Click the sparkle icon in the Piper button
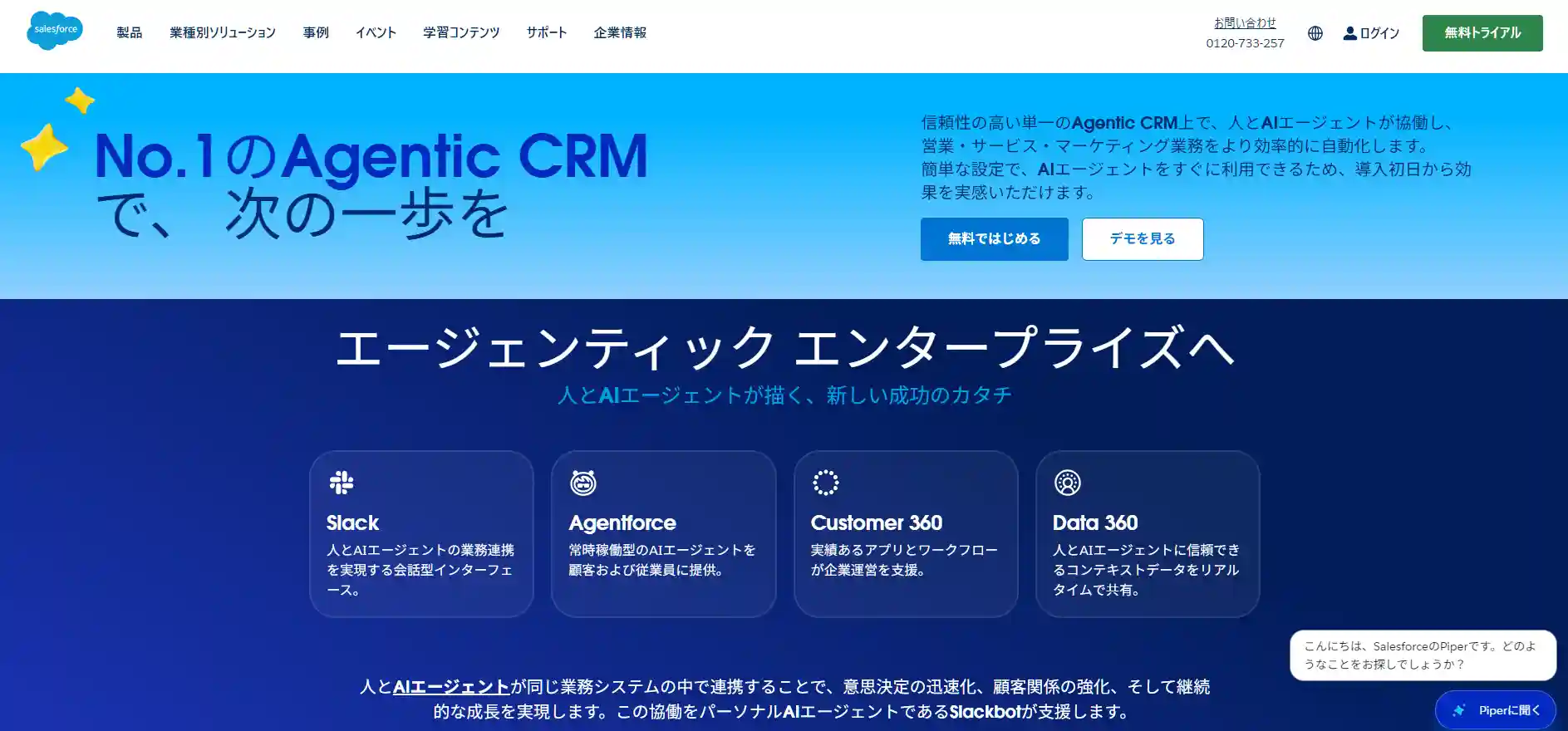This screenshot has height=731, width=1568. tap(1458, 710)
